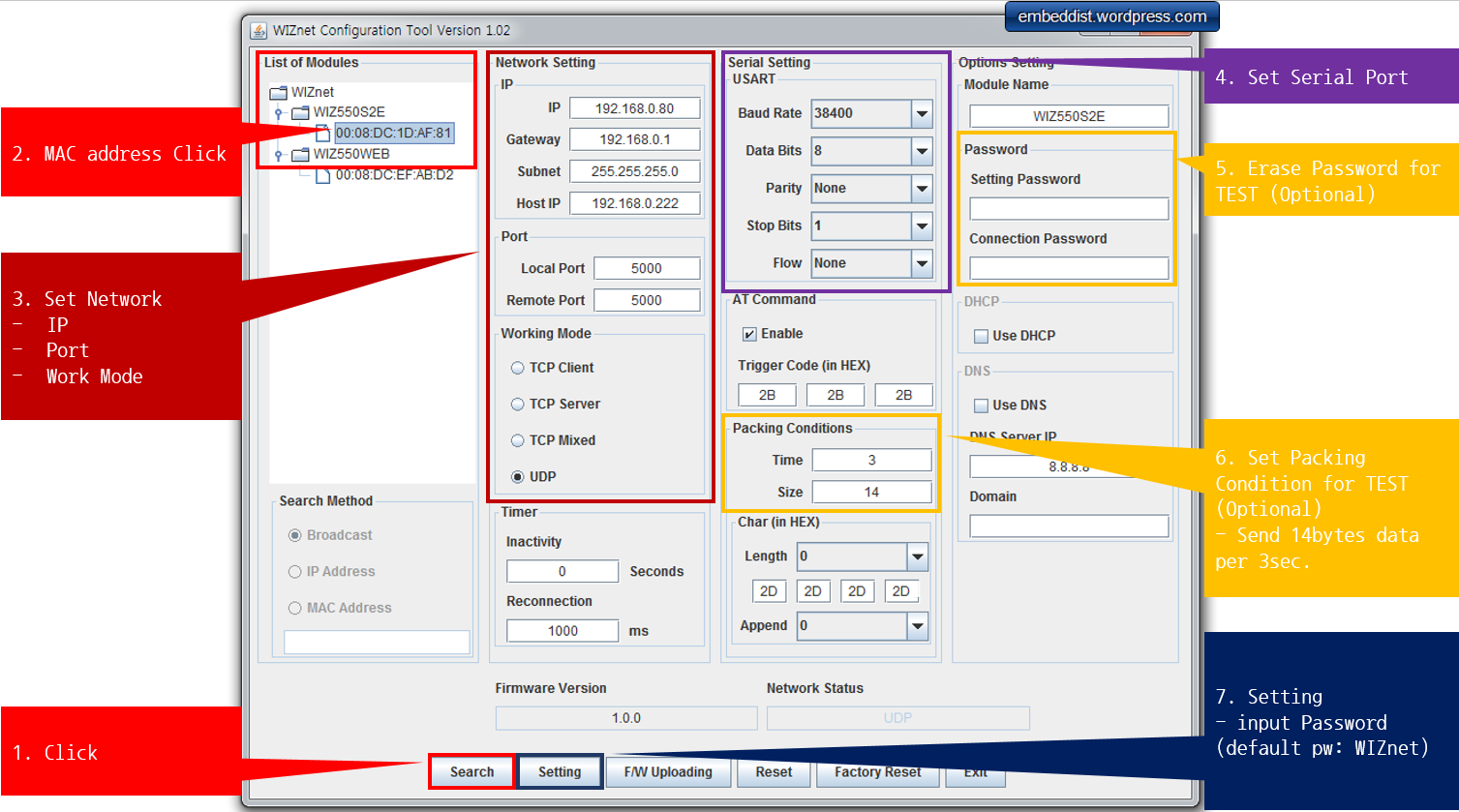The image size is (1459, 812).
Task: Click the fourth Char 2D hex field
Action: point(901,591)
